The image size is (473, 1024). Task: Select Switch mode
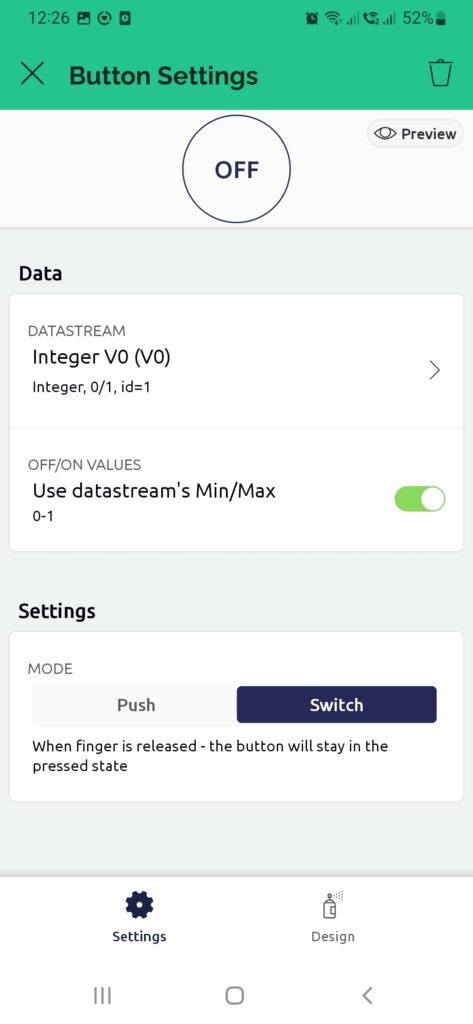336,705
